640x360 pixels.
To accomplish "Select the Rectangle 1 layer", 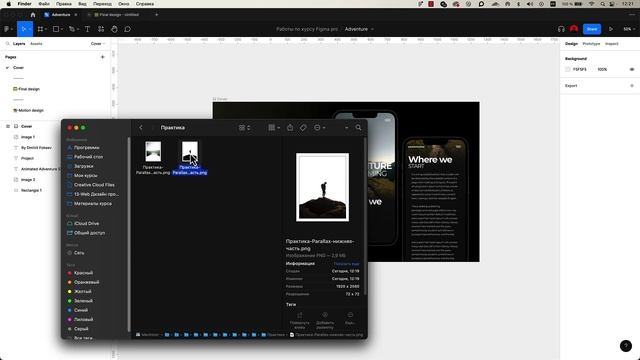I will point(31,190).
